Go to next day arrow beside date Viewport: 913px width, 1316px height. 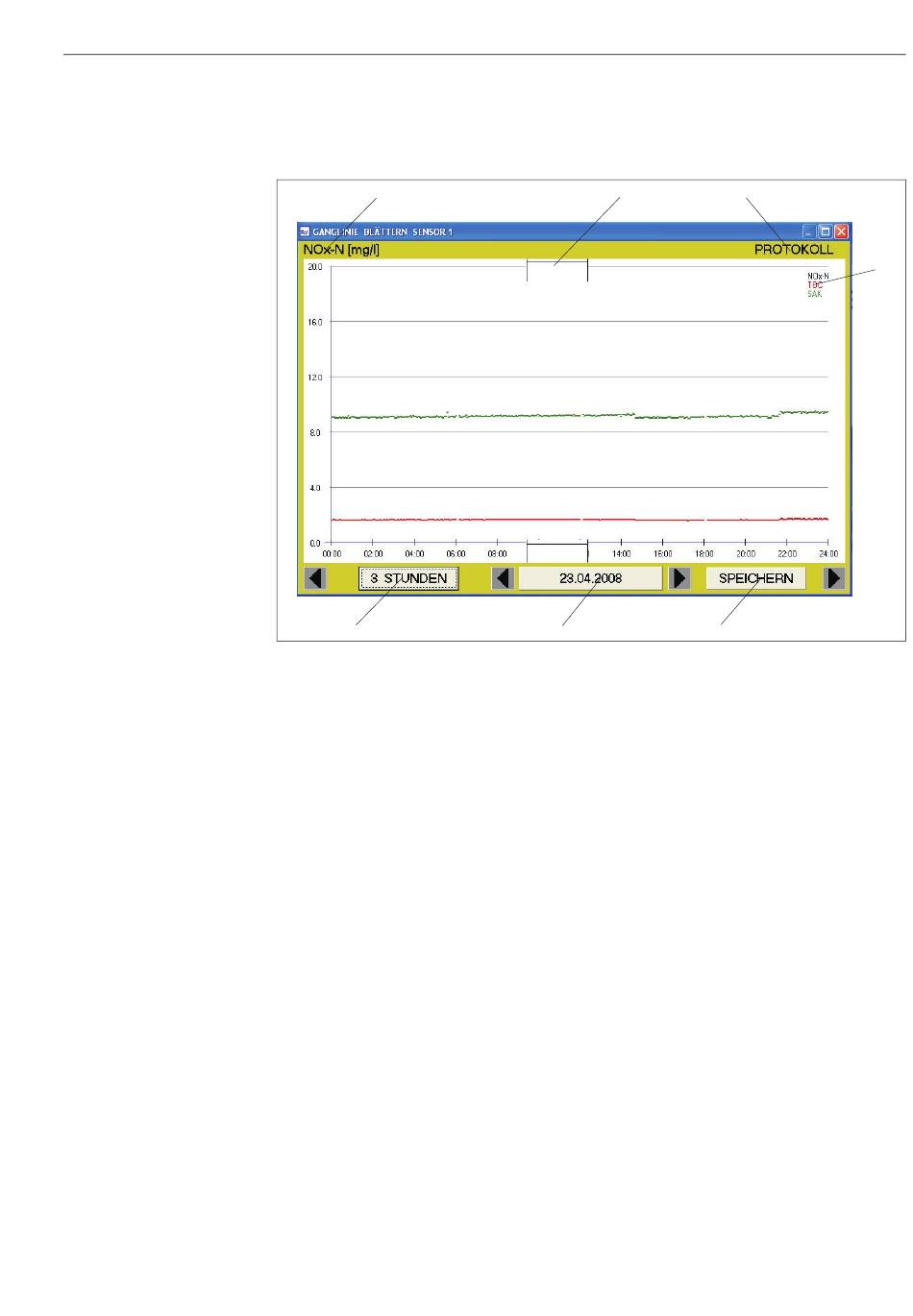(679, 578)
